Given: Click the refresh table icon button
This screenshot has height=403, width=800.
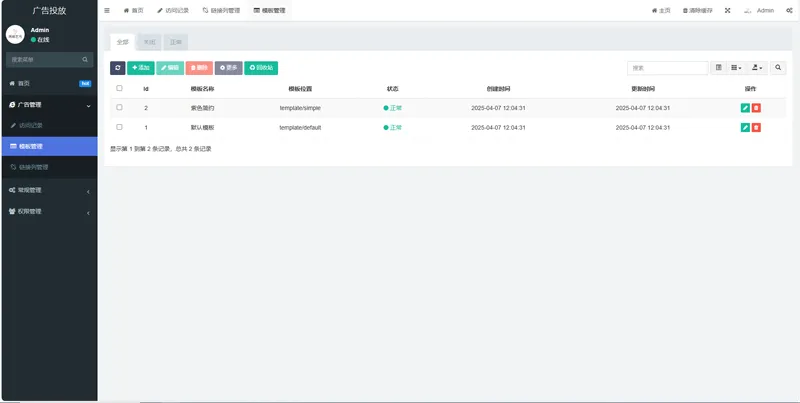Looking at the screenshot, I should click(117, 68).
